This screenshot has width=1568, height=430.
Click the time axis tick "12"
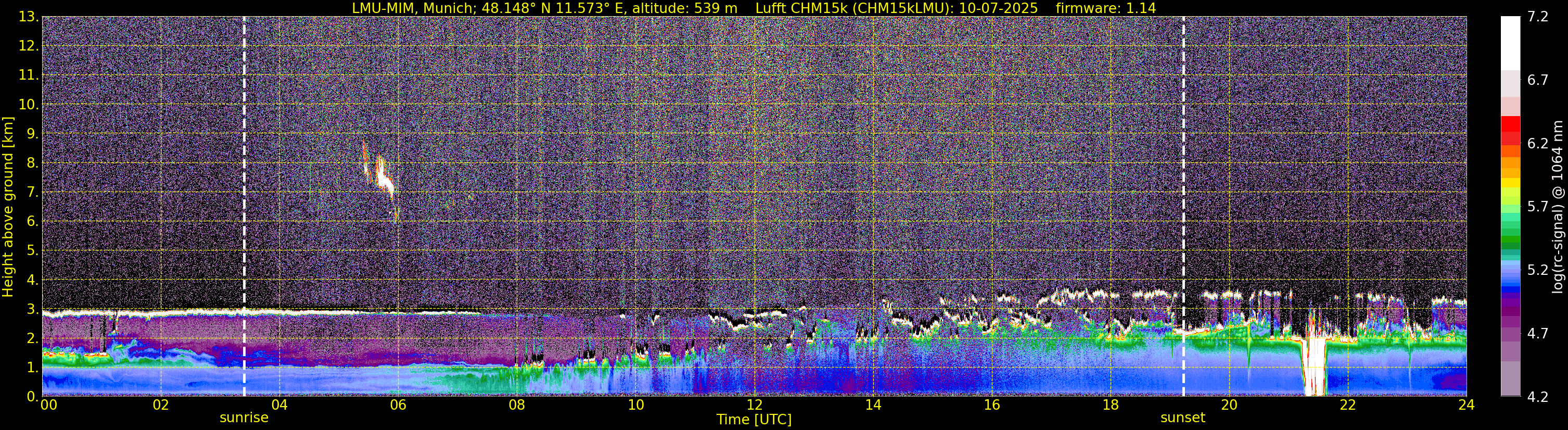pos(754,405)
